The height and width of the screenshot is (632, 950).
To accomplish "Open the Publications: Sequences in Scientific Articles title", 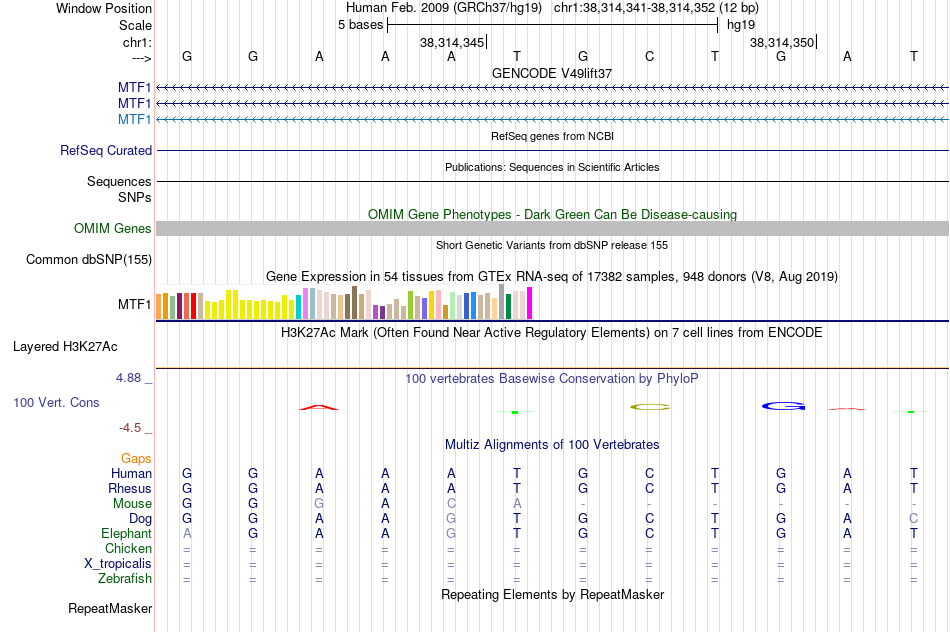I will (x=552, y=167).
